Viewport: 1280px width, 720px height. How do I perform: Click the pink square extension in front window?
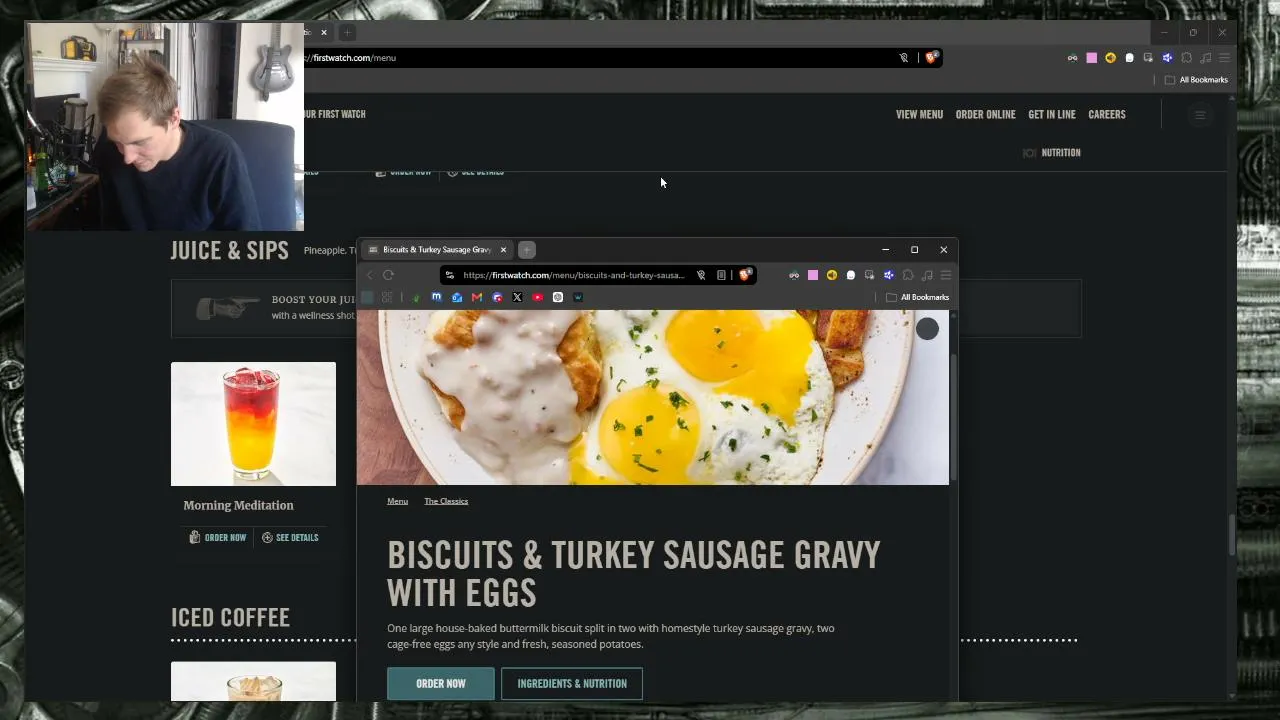pos(813,275)
